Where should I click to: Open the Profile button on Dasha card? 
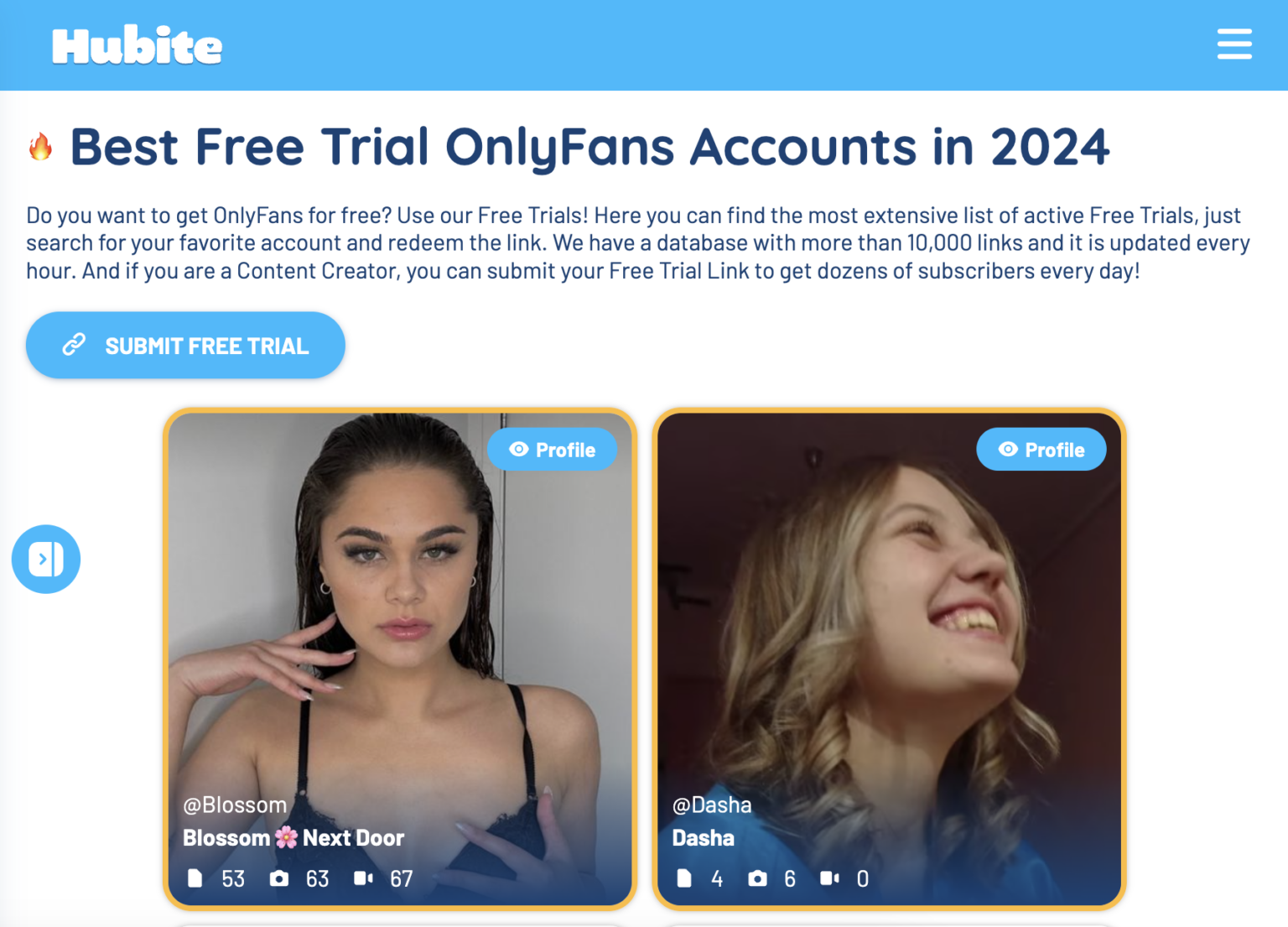(1041, 450)
